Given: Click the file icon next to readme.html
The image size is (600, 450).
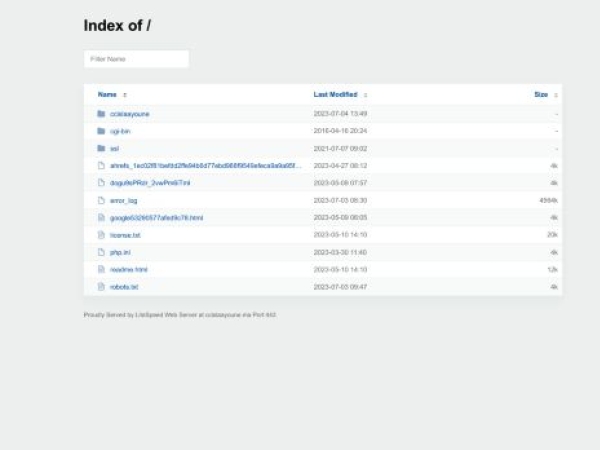Looking at the screenshot, I should (x=101, y=269).
